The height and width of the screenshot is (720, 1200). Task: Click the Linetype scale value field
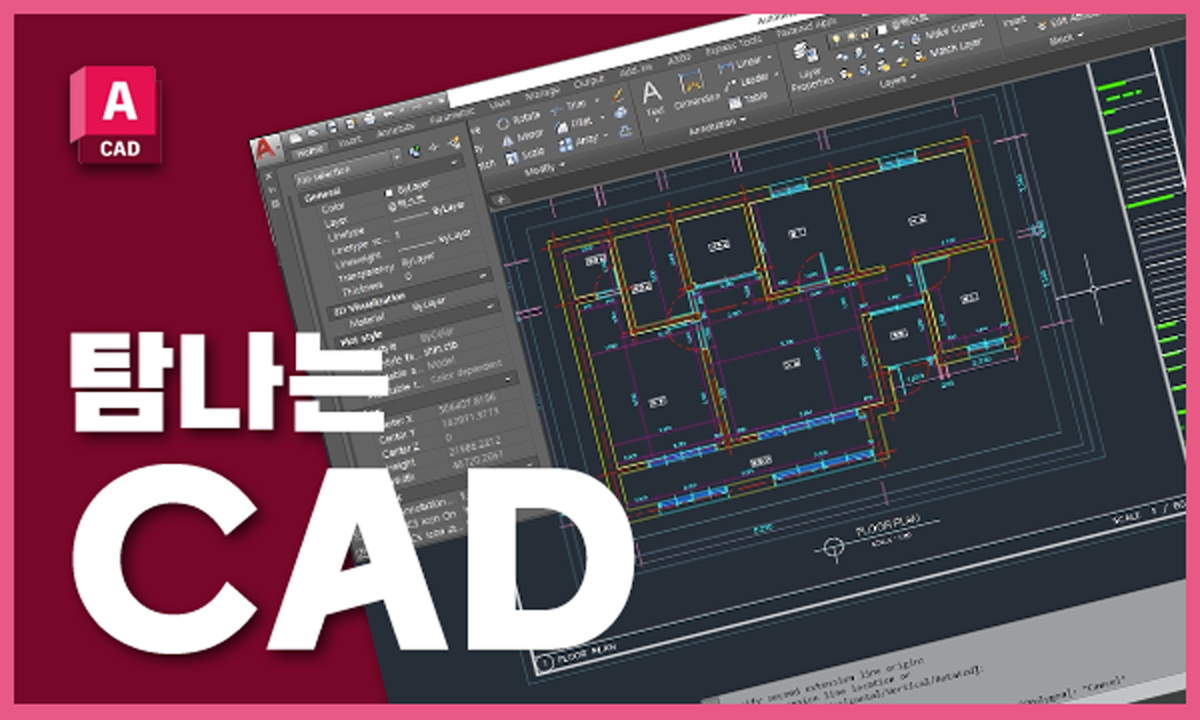tap(397, 234)
